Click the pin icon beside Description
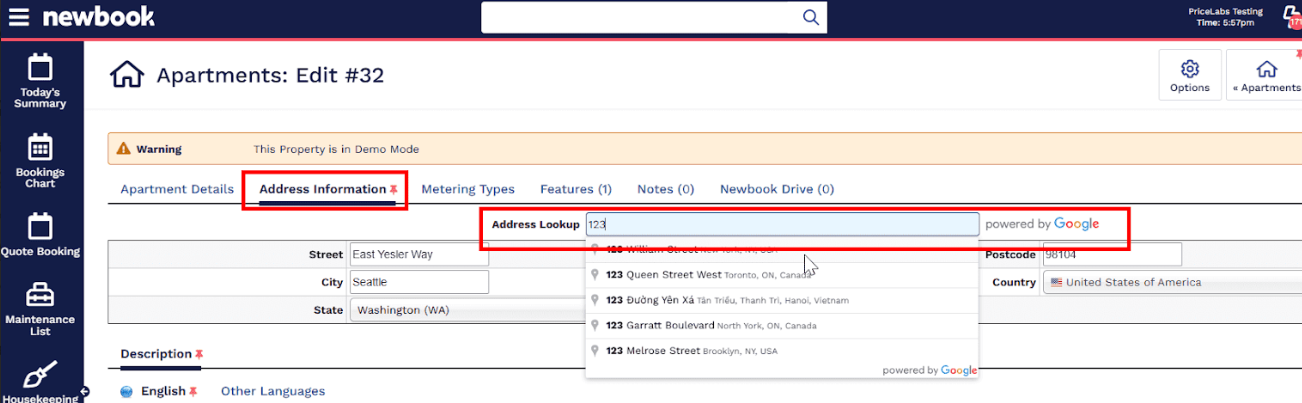The image size is (1302, 403). (x=200, y=354)
